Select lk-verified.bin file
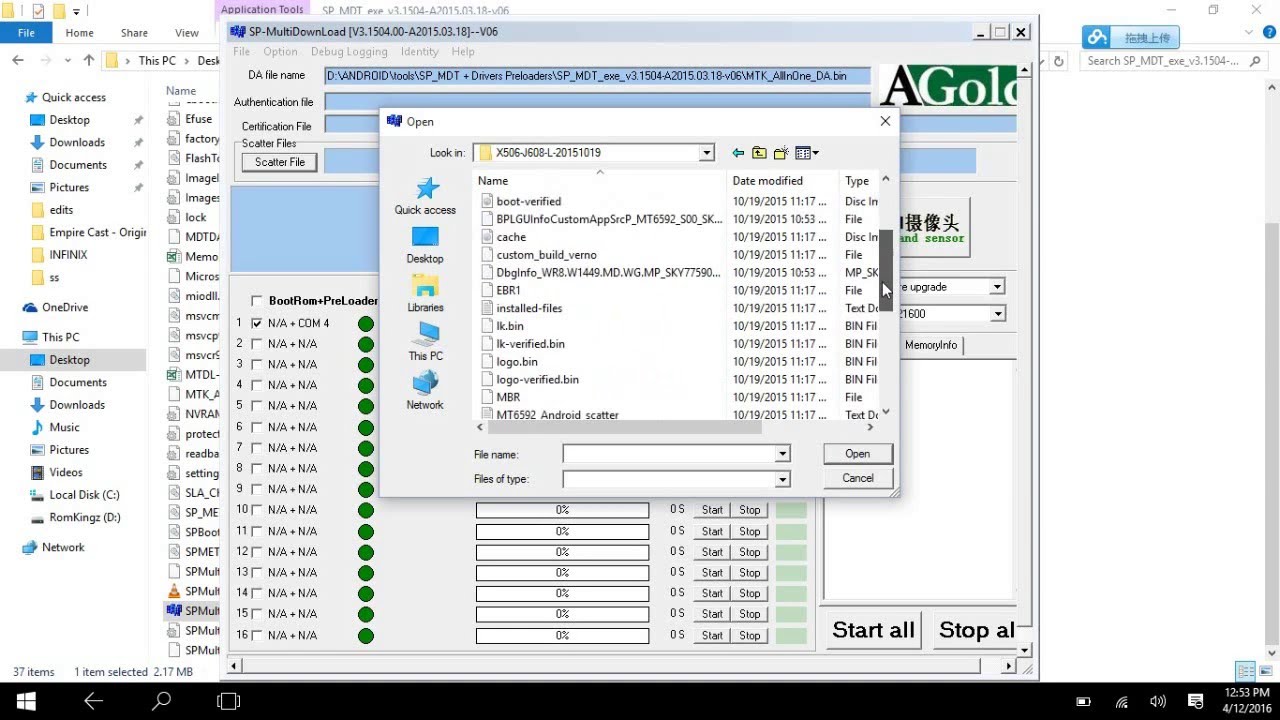 click(x=530, y=344)
